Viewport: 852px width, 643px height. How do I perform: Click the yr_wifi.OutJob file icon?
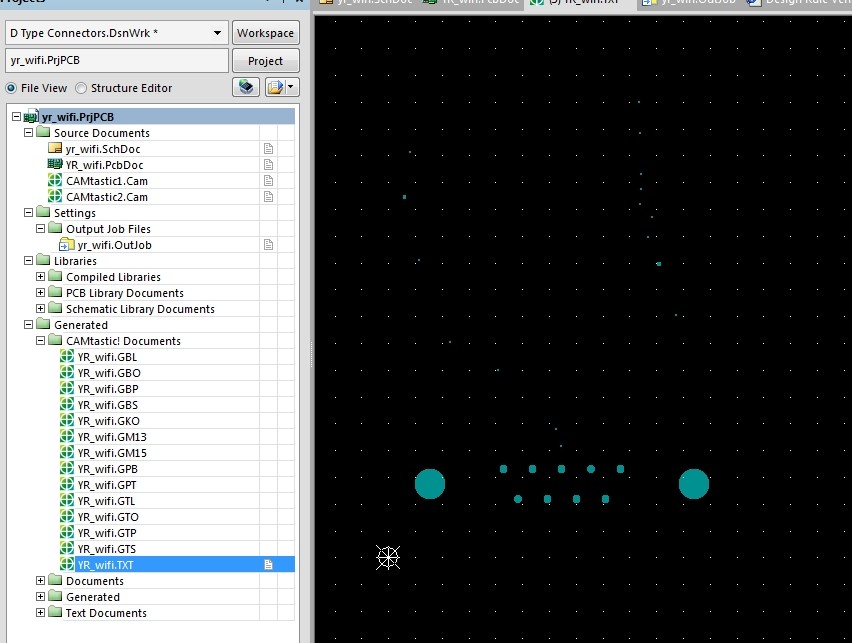tap(67, 245)
